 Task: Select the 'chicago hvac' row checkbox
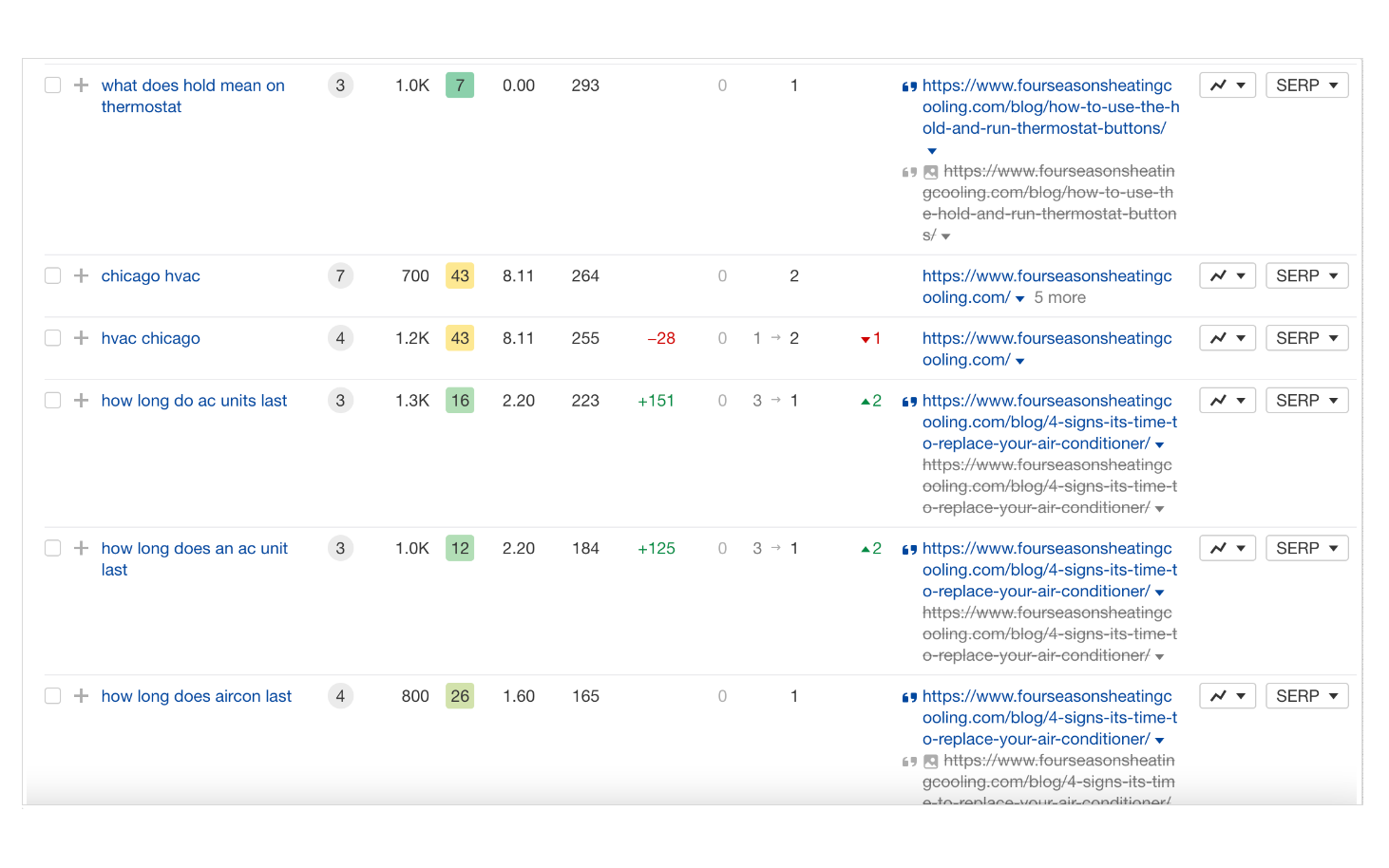53,276
